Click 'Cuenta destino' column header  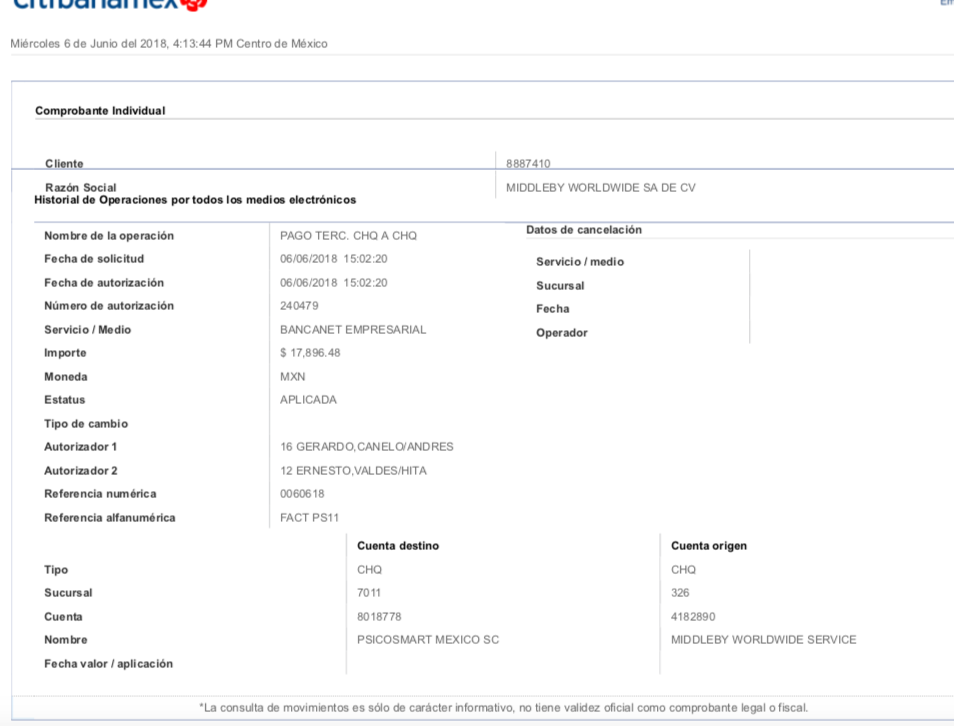(x=398, y=546)
